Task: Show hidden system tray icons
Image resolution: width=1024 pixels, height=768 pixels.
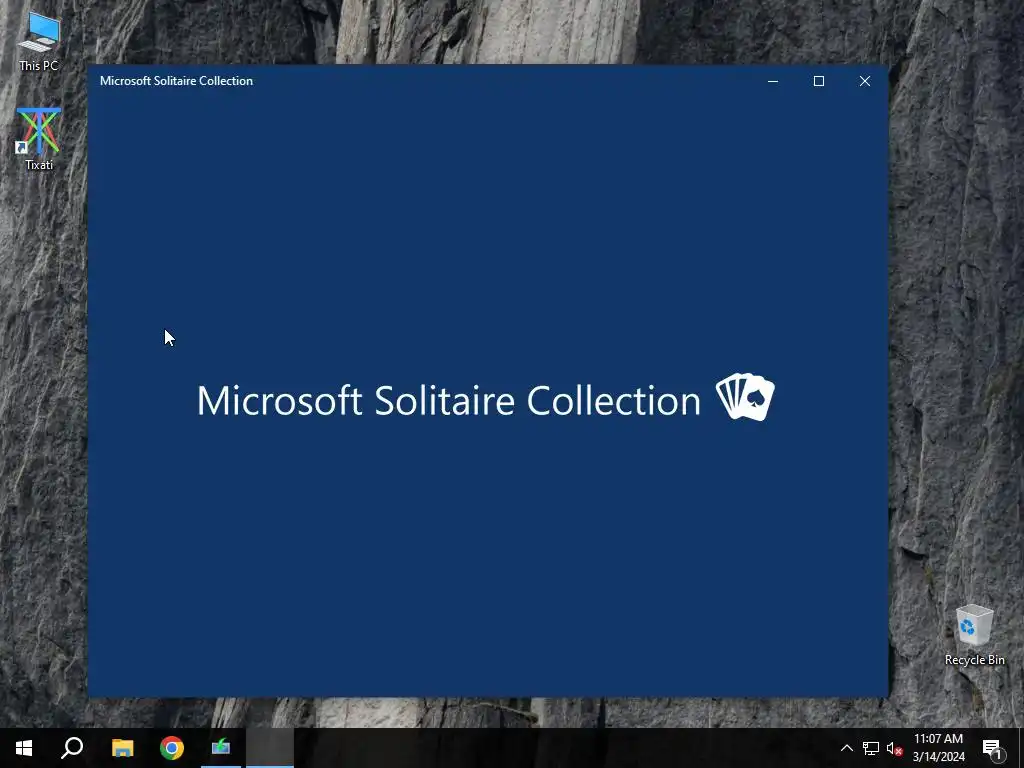Action: point(846,748)
